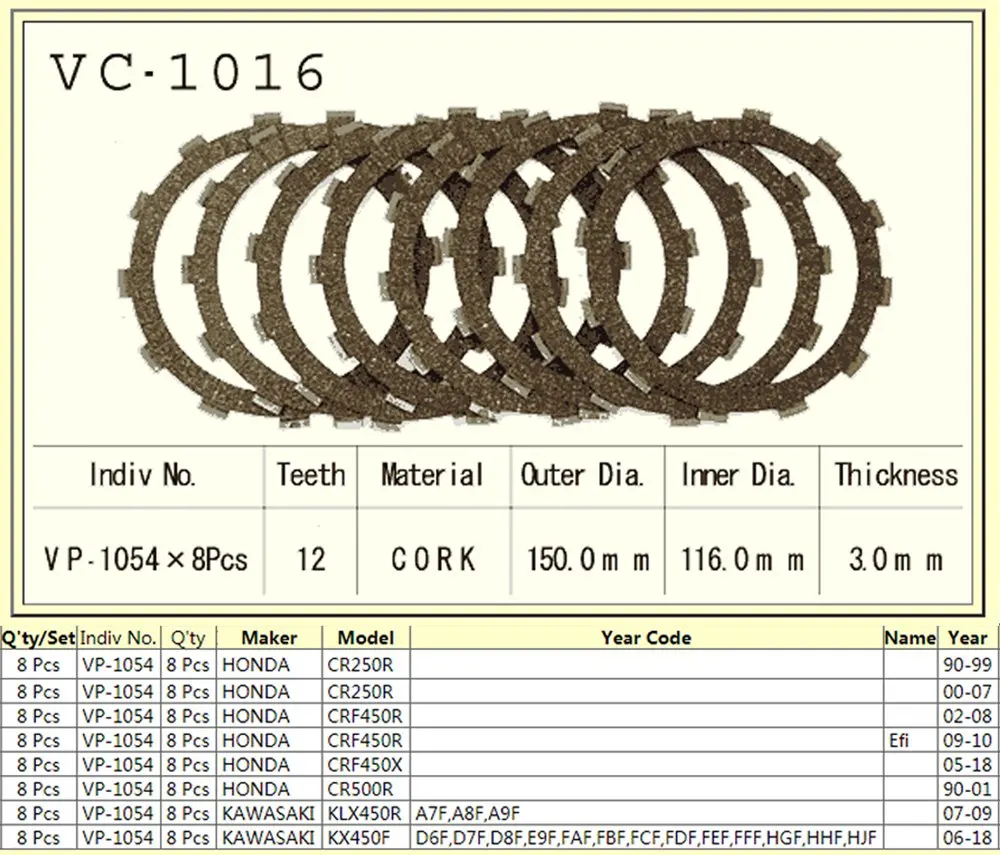Select the CRF450X model cell

click(365, 764)
